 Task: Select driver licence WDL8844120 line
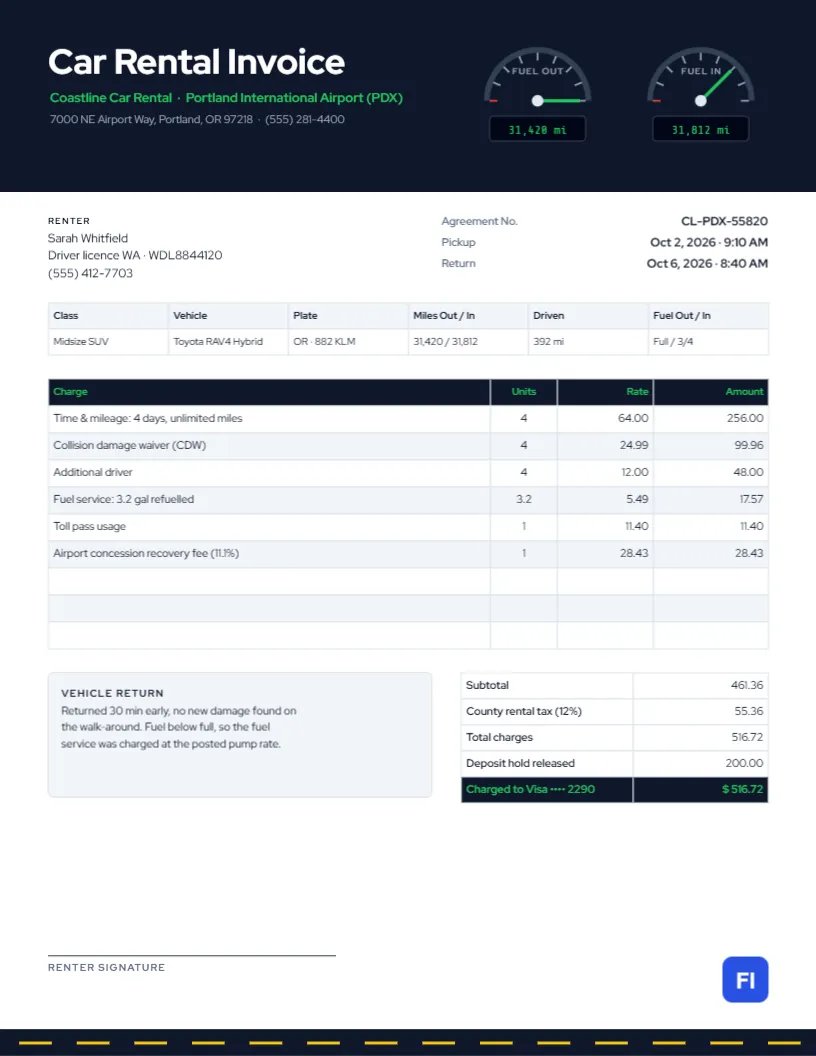pyautogui.click(x=135, y=255)
